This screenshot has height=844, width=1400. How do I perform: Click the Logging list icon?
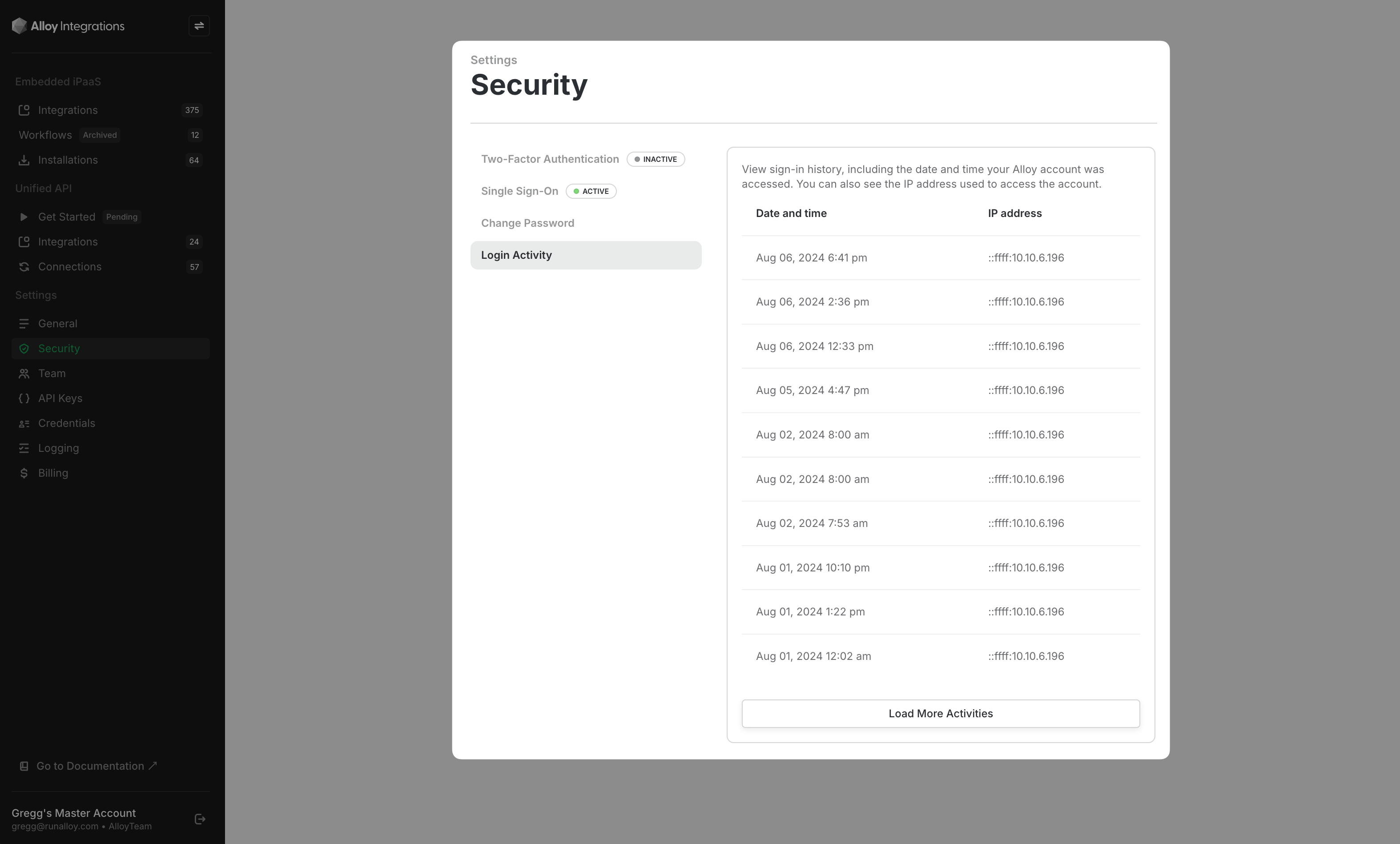24,448
